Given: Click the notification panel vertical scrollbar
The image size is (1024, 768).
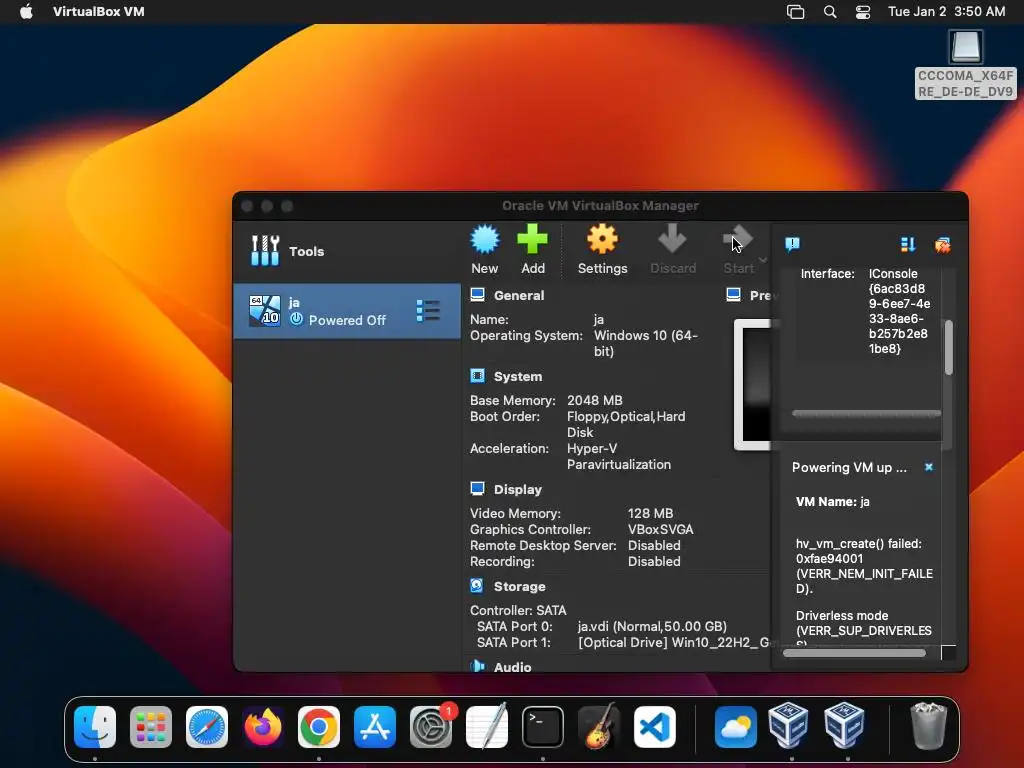Looking at the screenshot, I should (948, 347).
